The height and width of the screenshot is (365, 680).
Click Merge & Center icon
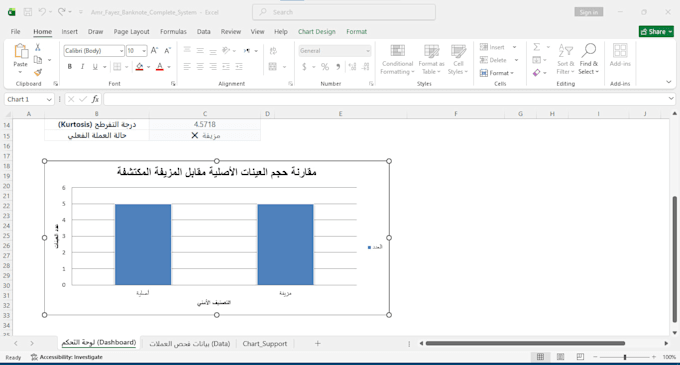273,67
